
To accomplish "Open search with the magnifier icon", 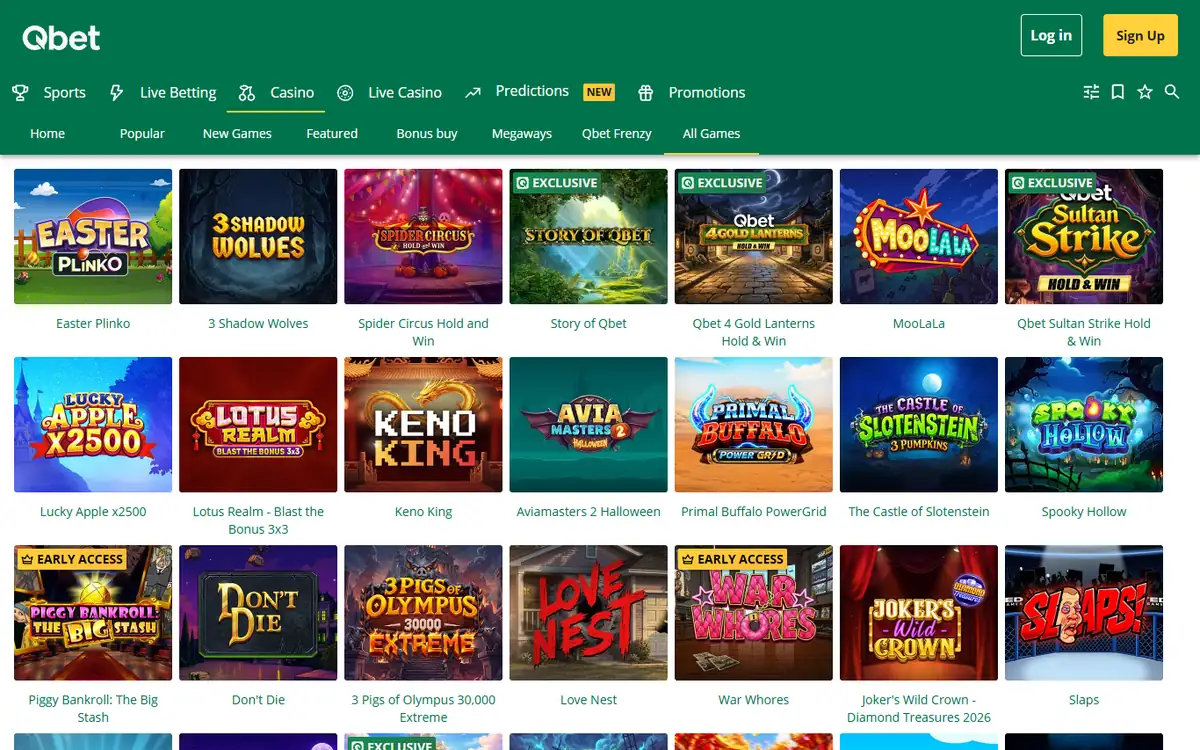I will point(1172,92).
